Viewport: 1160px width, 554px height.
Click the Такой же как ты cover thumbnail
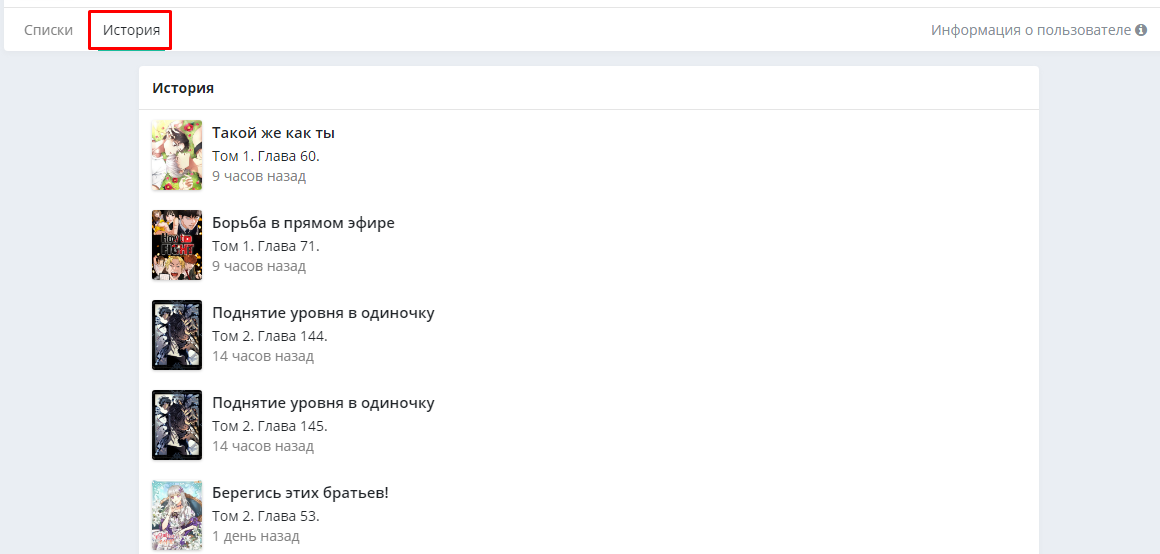tap(177, 155)
